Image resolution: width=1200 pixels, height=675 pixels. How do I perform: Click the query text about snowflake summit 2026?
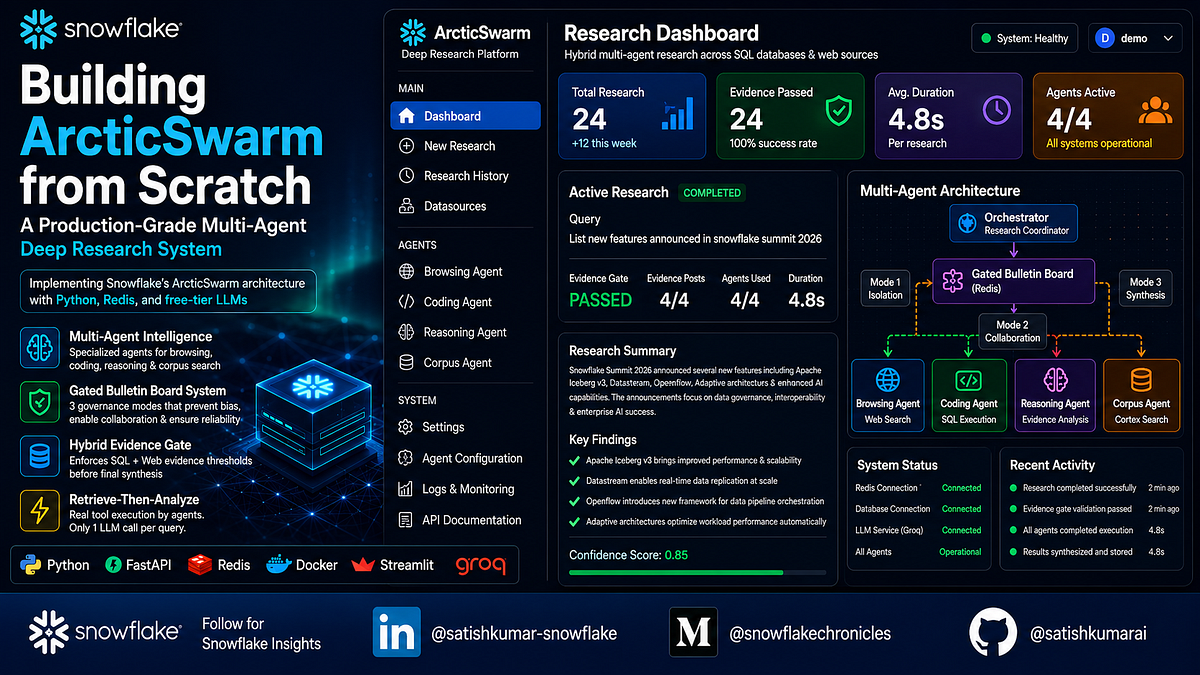[693, 240]
